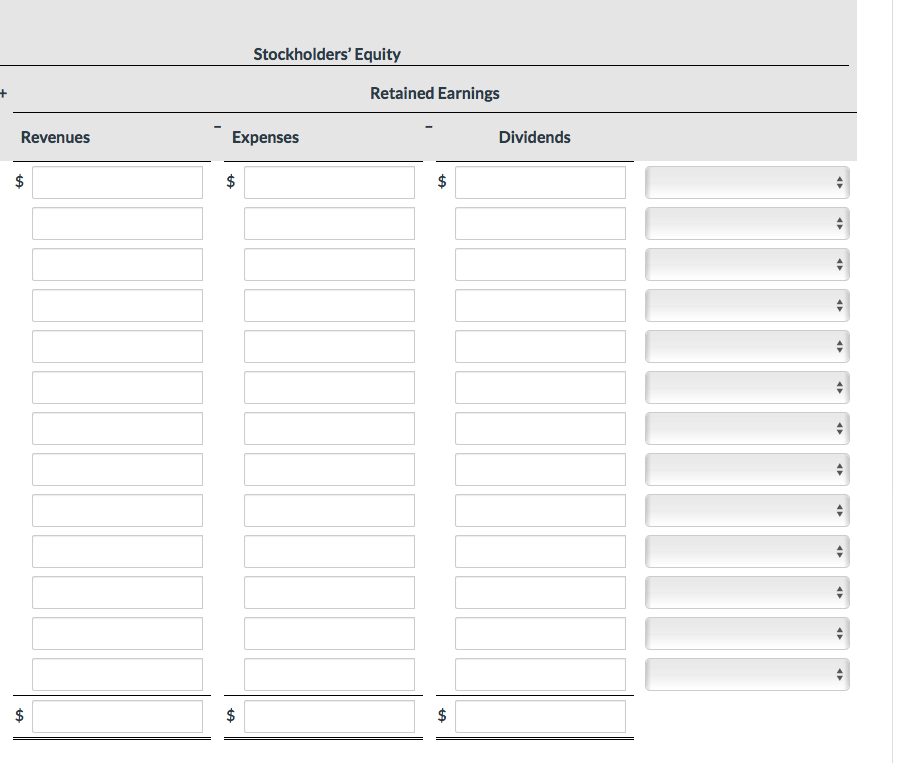Click the tenth-row Revenues input

pyautogui.click(x=117, y=552)
